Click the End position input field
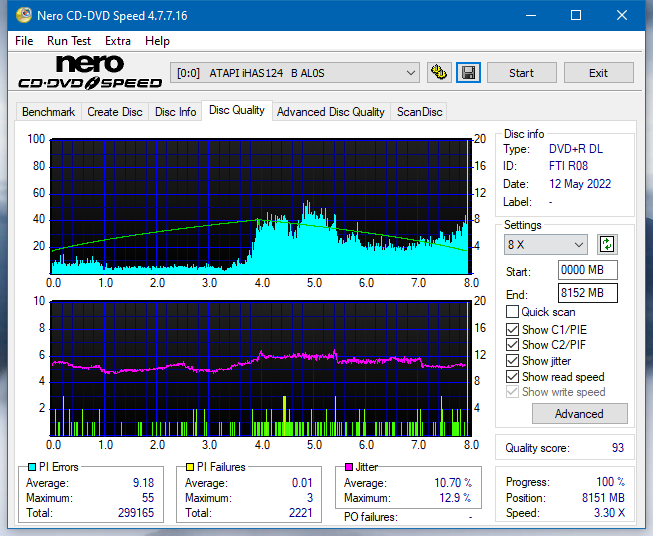Screen dimensions: 653x536 [x=587, y=293]
